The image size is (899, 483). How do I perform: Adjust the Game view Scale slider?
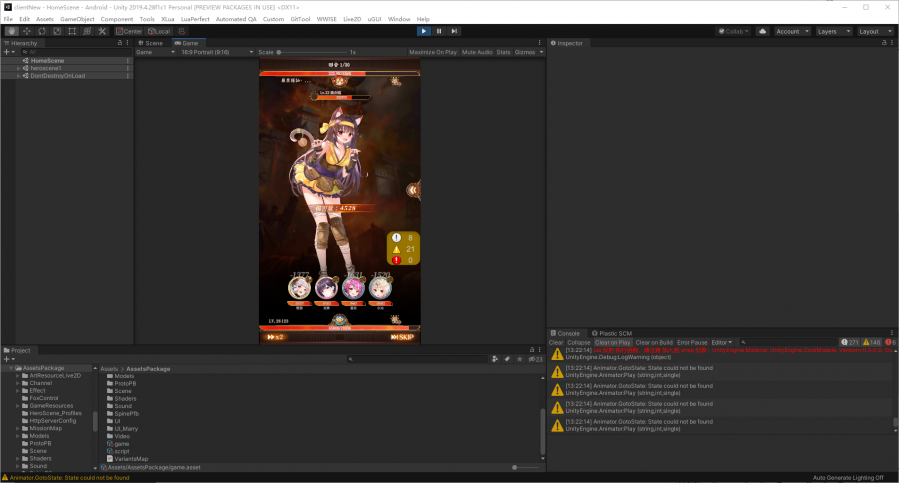point(312,52)
